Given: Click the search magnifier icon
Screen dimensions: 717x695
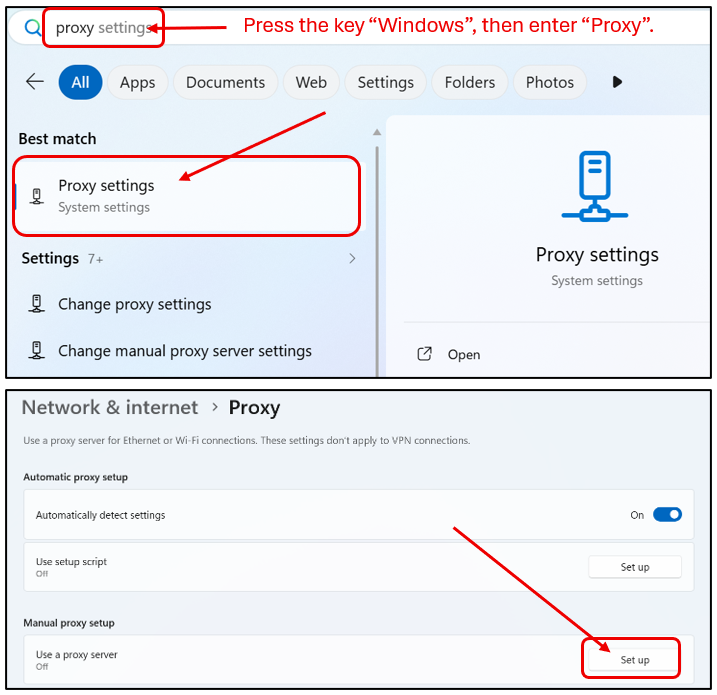Looking at the screenshot, I should point(32,28).
